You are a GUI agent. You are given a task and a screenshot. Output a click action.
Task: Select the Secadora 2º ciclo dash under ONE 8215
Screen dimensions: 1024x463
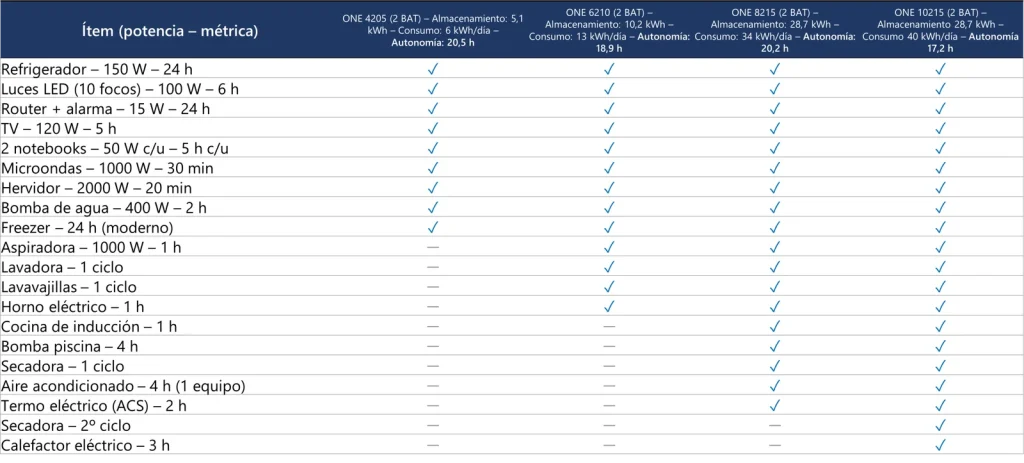(x=775, y=425)
